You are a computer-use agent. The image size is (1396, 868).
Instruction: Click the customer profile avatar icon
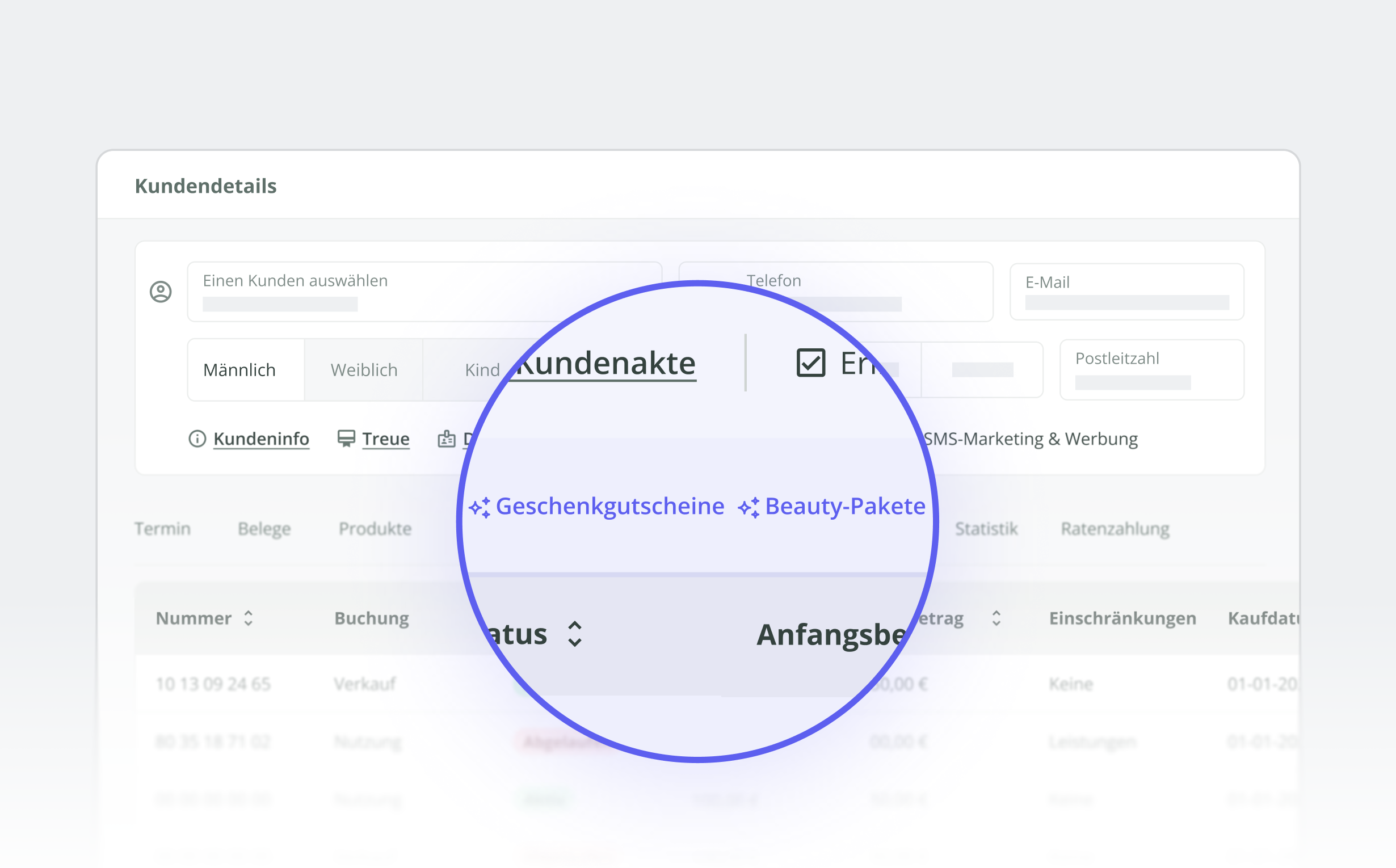[161, 292]
